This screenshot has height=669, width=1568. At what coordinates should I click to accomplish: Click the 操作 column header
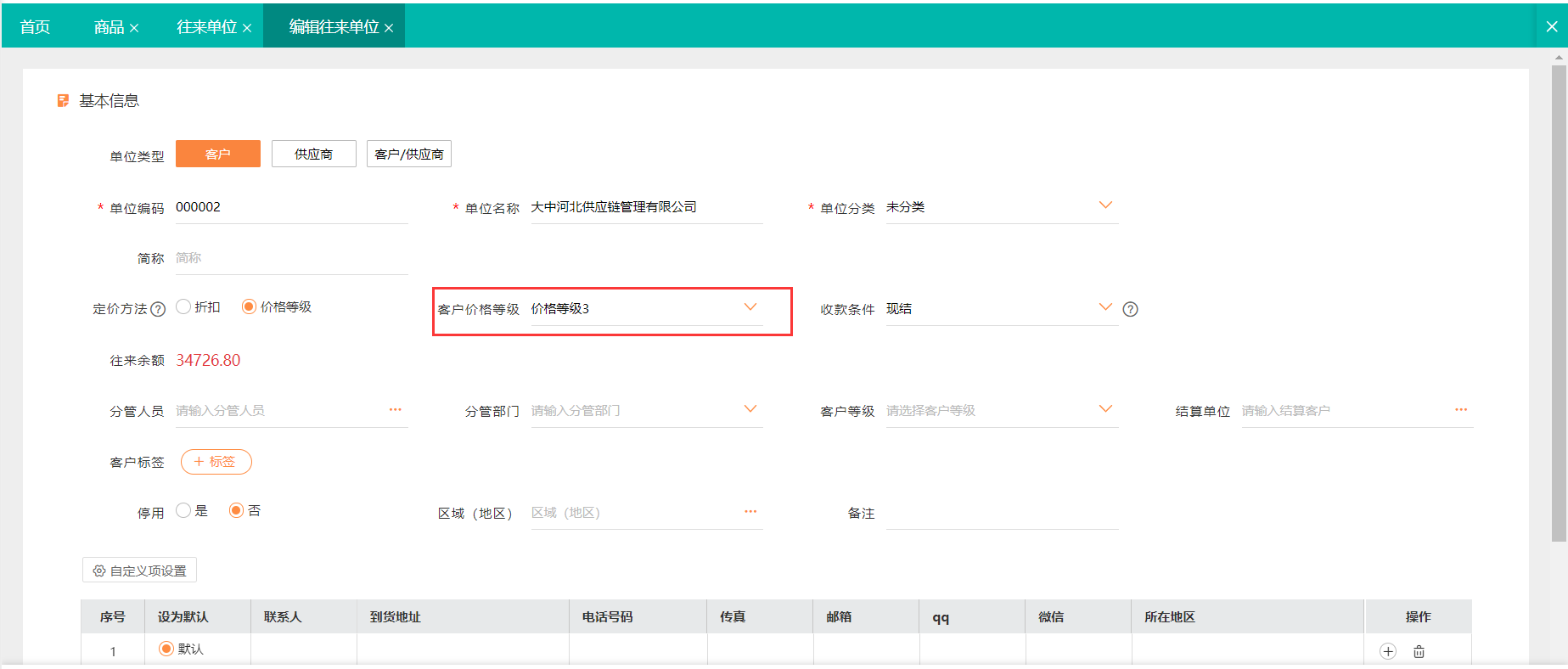pyautogui.click(x=1418, y=617)
